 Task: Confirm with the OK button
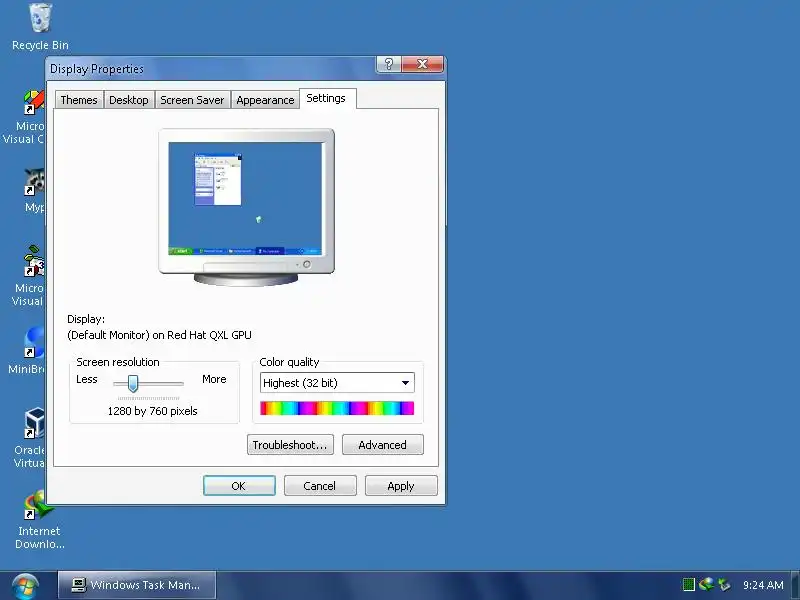tap(239, 486)
